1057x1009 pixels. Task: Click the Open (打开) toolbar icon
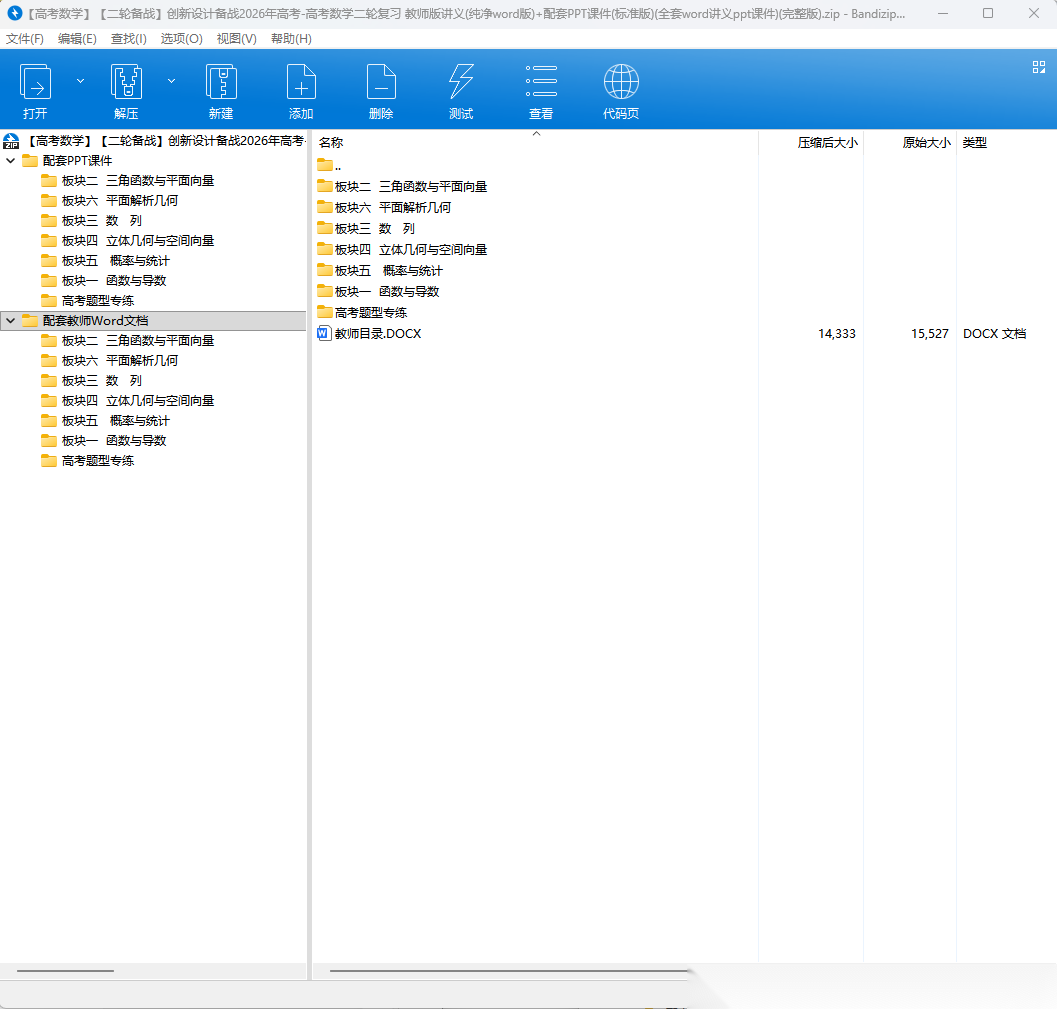[36, 82]
